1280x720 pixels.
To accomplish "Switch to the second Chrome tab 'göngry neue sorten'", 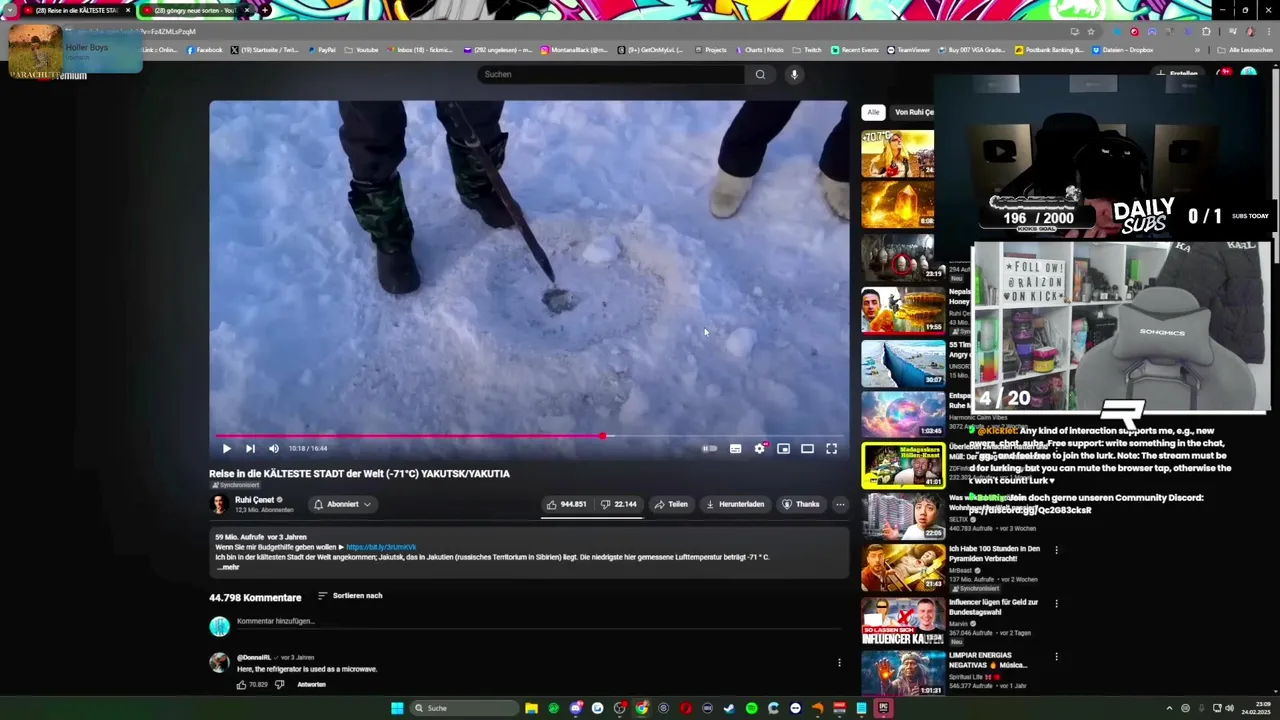I will click(x=194, y=10).
